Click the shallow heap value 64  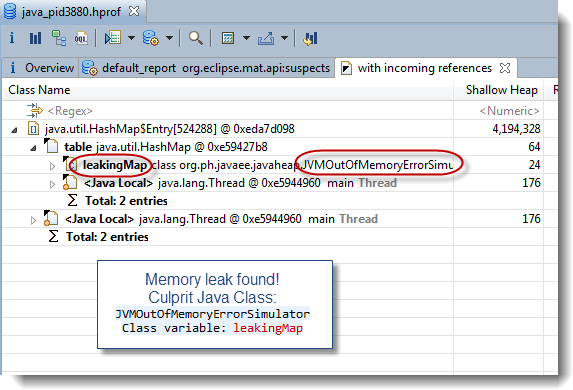[534, 147]
